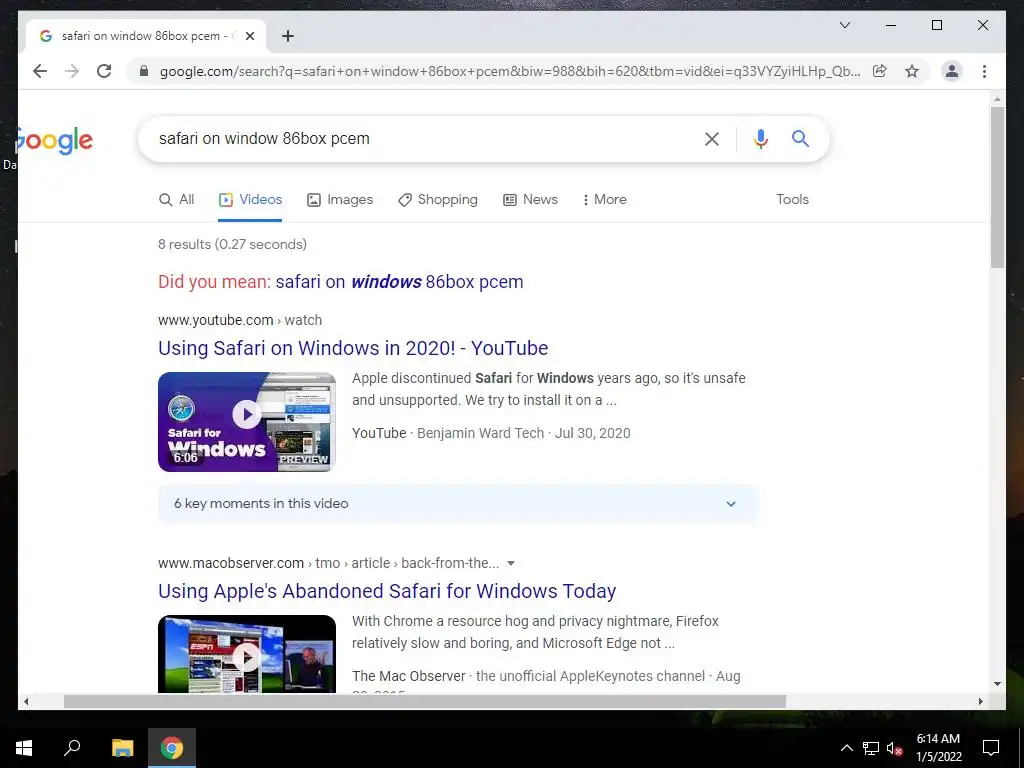Screen dimensions: 1024x768
Task: Play the Safari for Windows video thumbnail
Action: click(x=247, y=421)
